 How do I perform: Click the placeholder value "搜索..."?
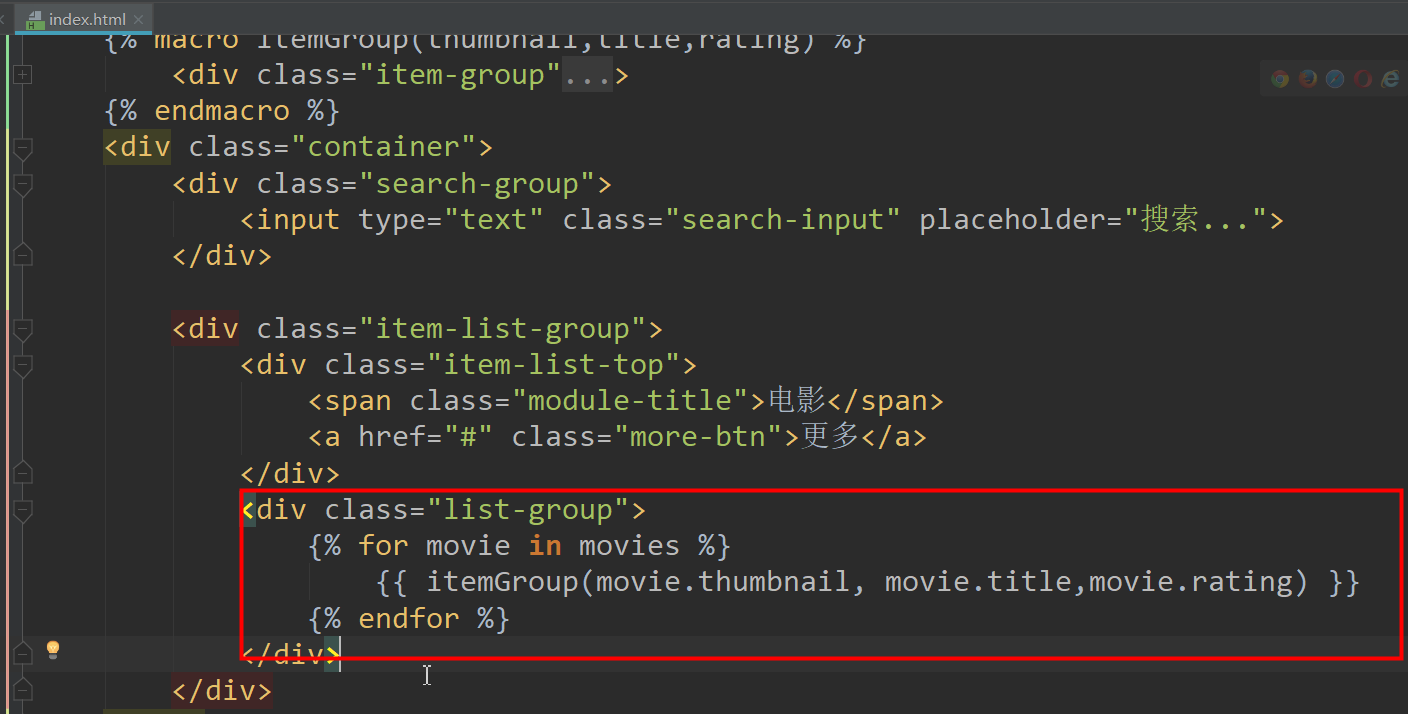coord(1196,219)
